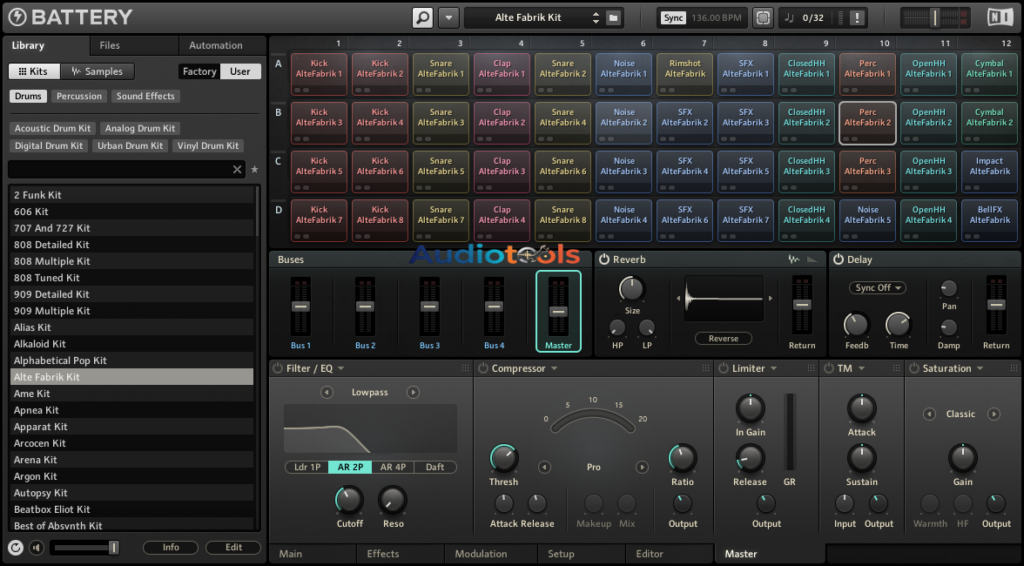The width and height of the screenshot is (1024, 566).
Task: Clear the library search field X
Action: (237, 169)
